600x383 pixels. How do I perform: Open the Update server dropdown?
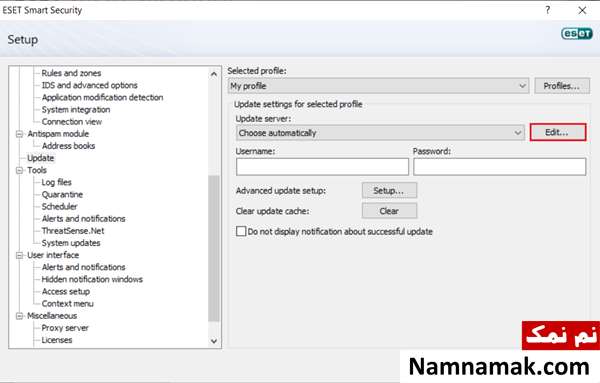tap(380, 133)
